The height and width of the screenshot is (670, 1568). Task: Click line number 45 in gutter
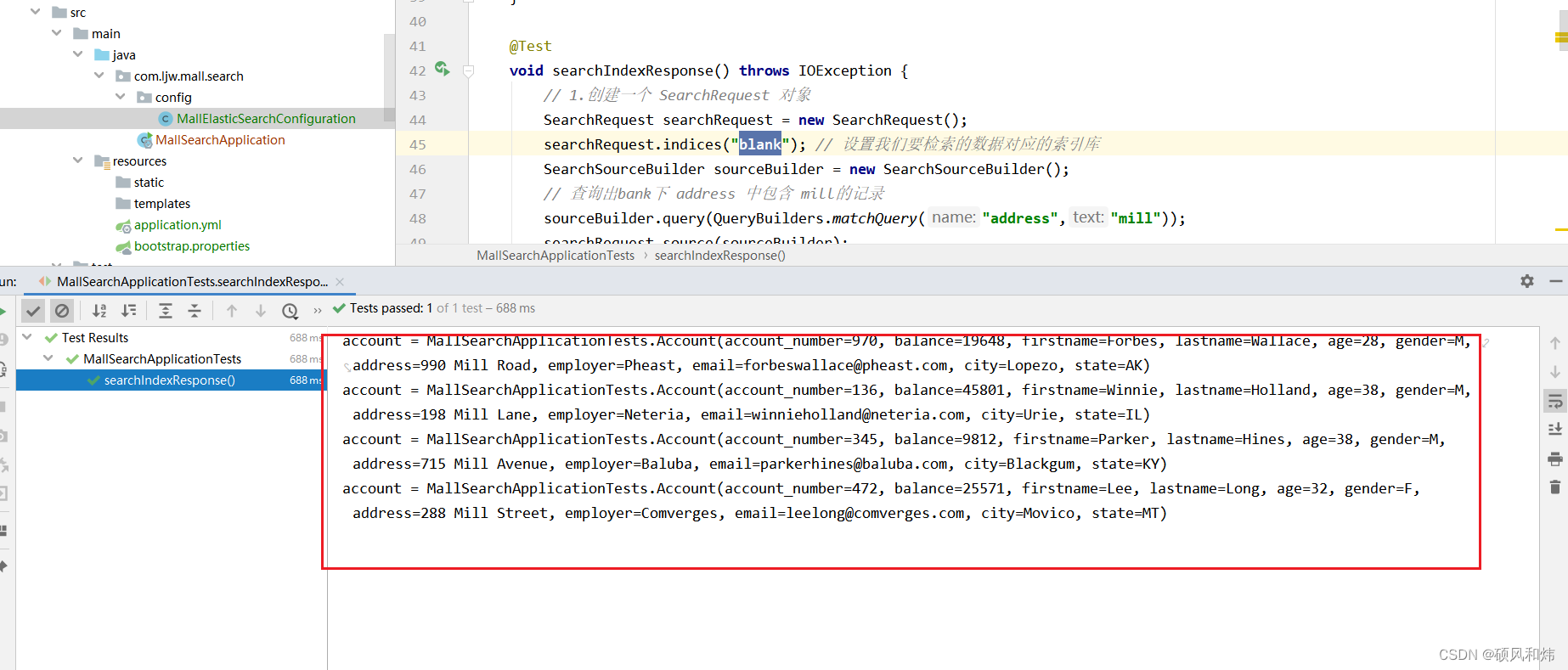[x=418, y=144]
